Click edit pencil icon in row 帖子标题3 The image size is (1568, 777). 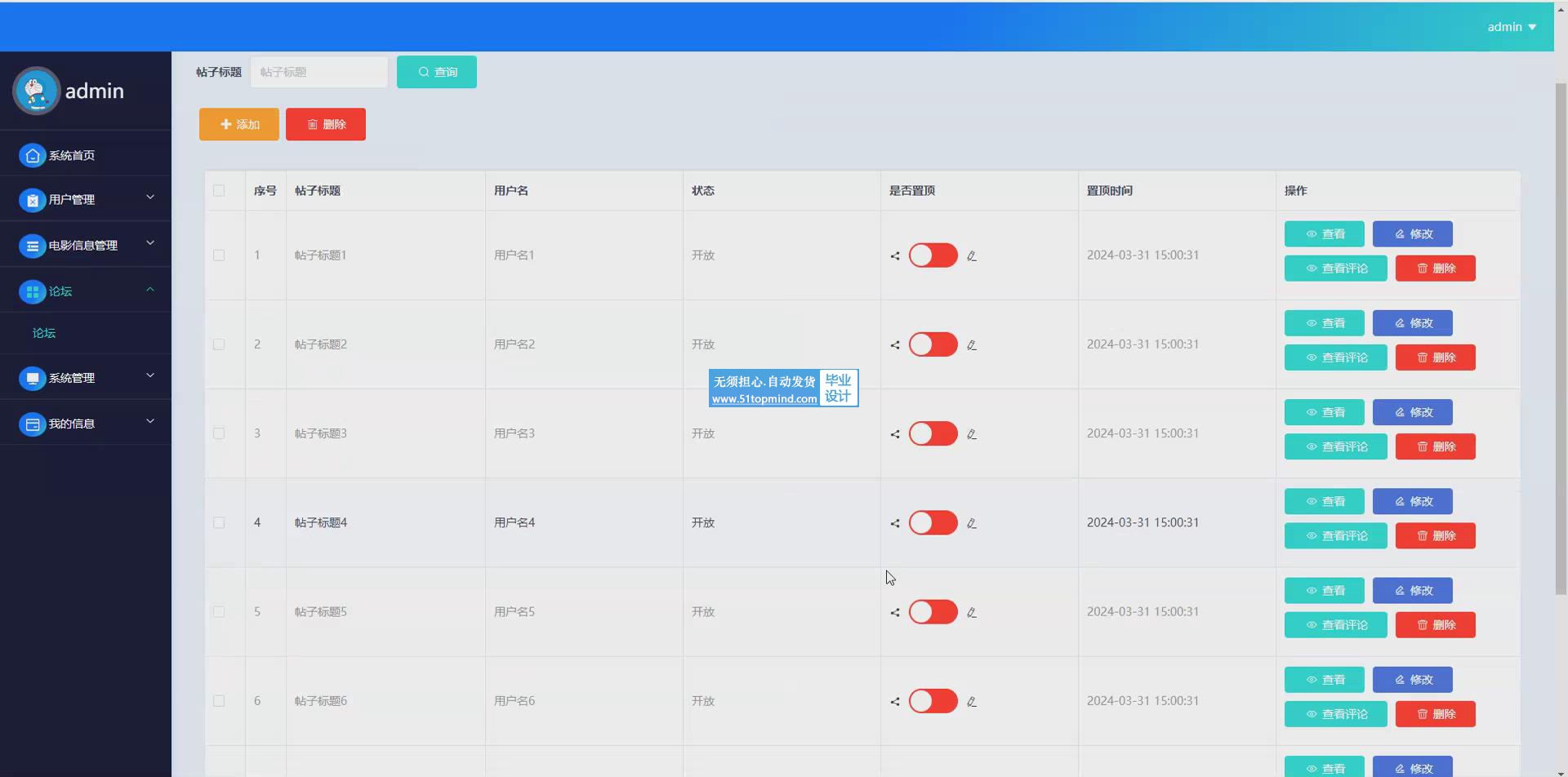coord(972,434)
